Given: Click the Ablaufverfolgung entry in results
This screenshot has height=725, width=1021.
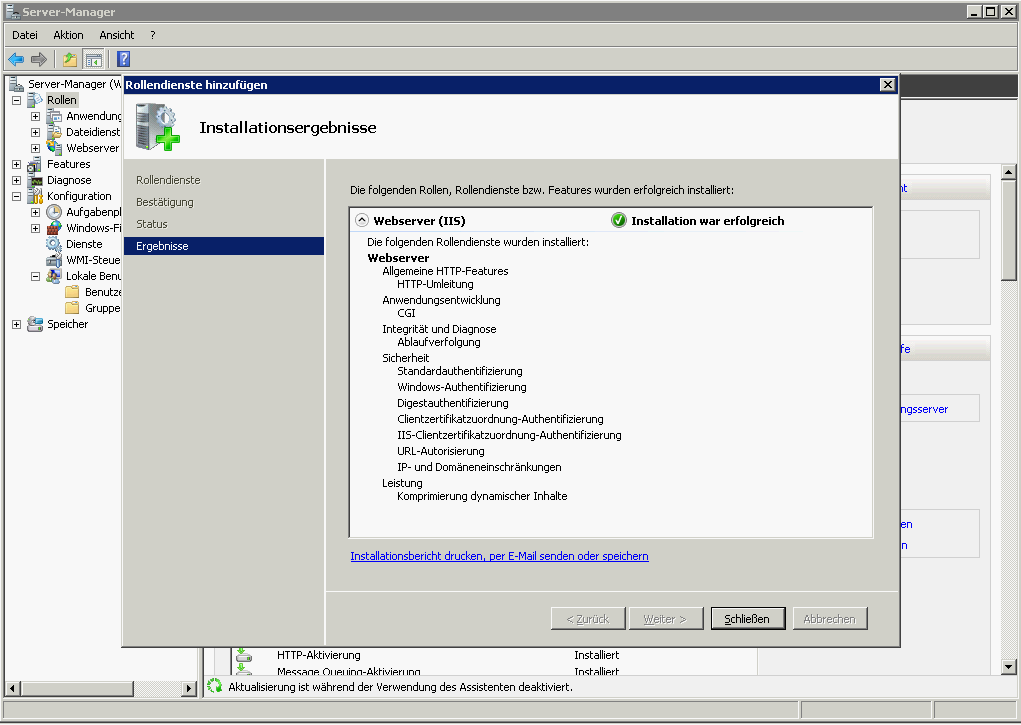Looking at the screenshot, I should click(x=439, y=342).
